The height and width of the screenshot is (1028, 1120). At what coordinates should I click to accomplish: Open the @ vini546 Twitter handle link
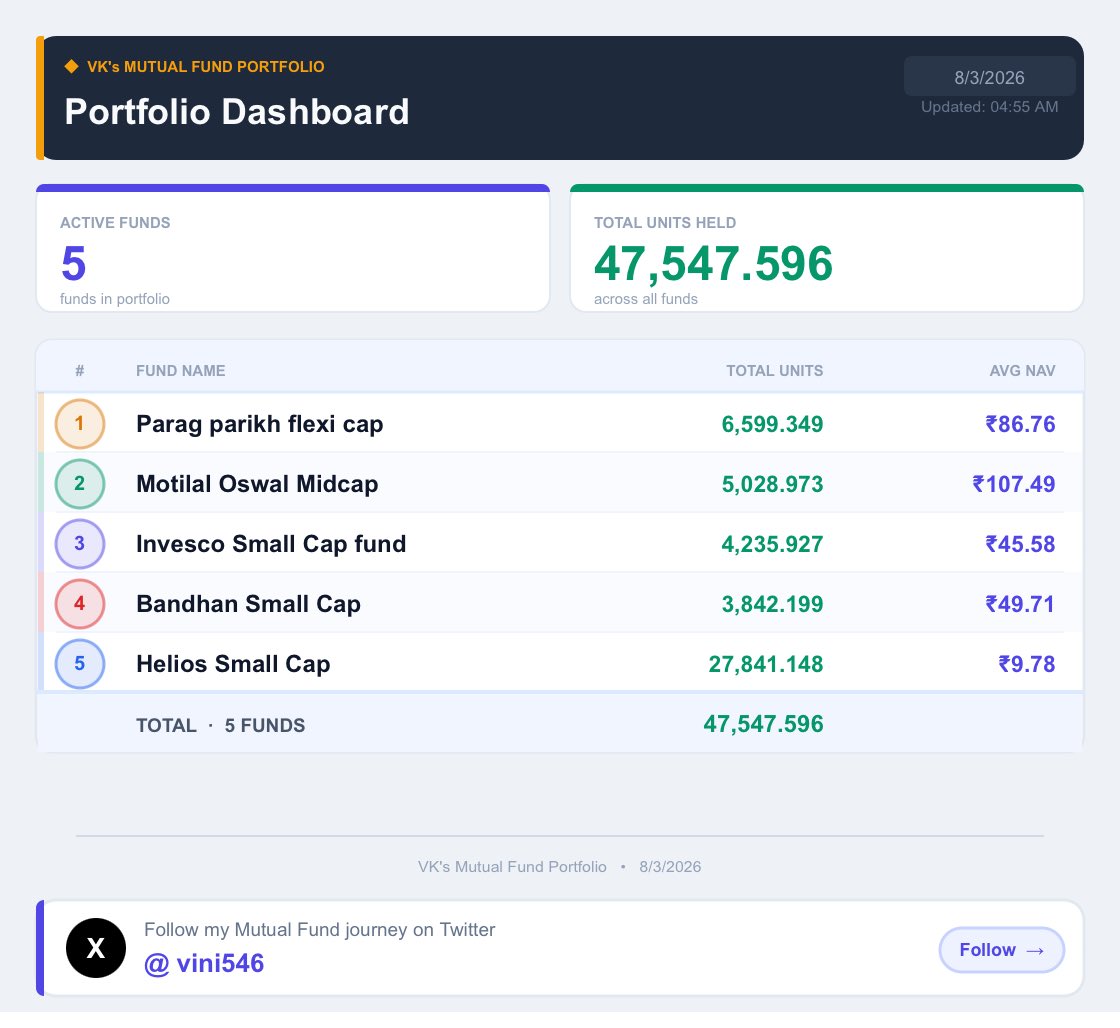click(x=204, y=964)
